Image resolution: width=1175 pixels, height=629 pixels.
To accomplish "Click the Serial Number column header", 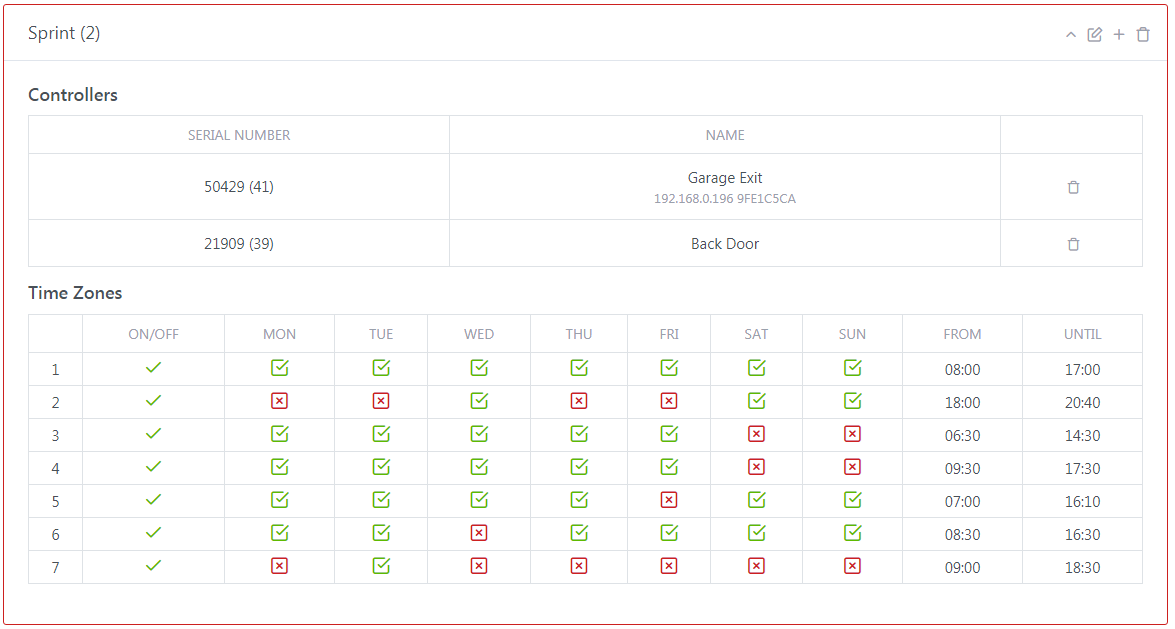I will pyautogui.click(x=239, y=135).
